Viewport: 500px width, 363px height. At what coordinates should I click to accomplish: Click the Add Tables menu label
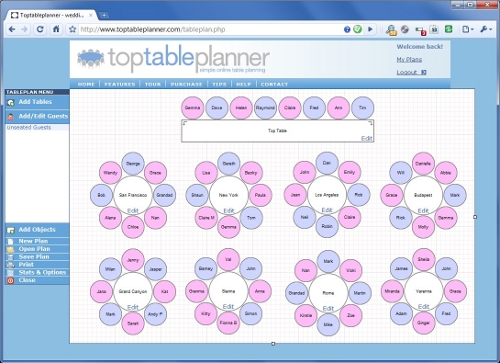click(35, 102)
